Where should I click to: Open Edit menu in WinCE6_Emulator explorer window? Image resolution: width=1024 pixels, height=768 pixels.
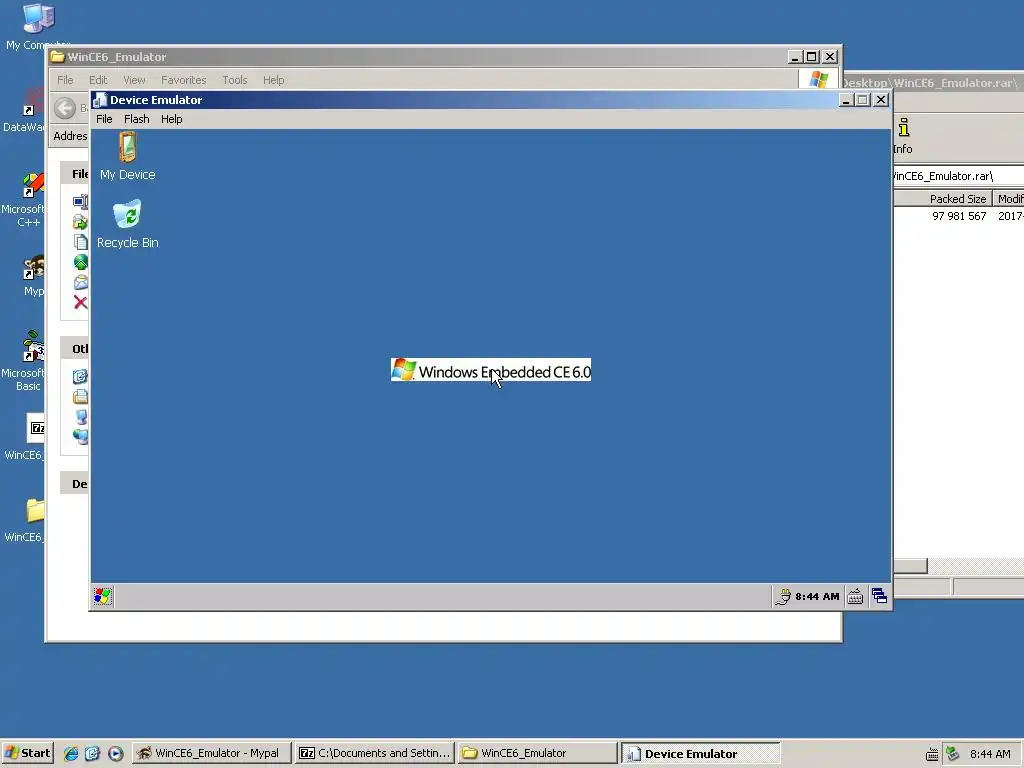pyautogui.click(x=98, y=80)
